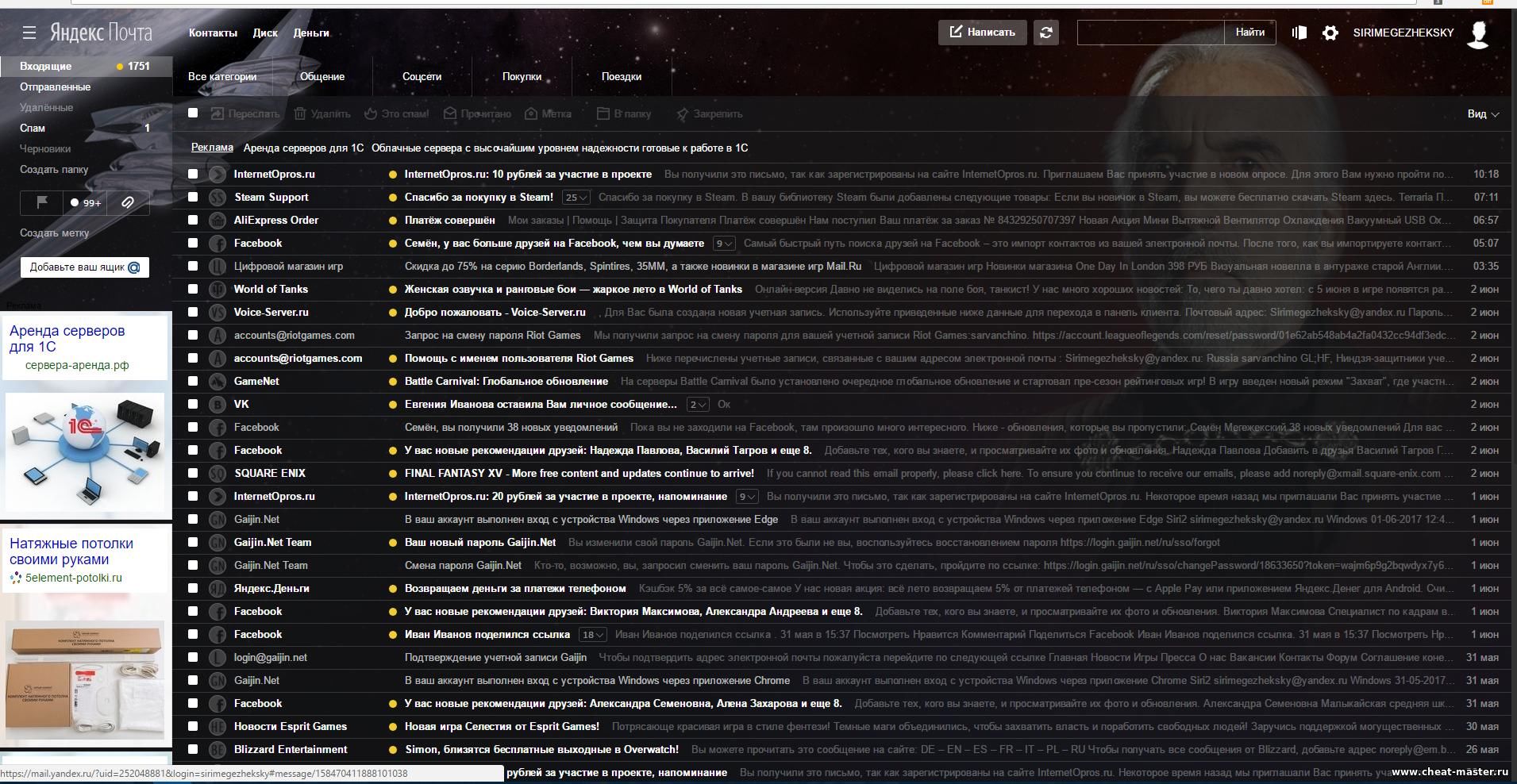Screen dimensions: 1517x784
Task: Filter by flagged messages icon
Action: click(x=42, y=202)
